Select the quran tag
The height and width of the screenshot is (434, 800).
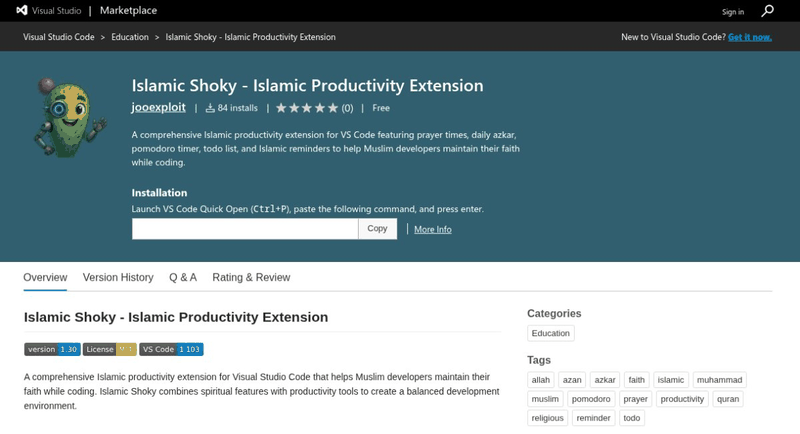click(x=728, y=399)
